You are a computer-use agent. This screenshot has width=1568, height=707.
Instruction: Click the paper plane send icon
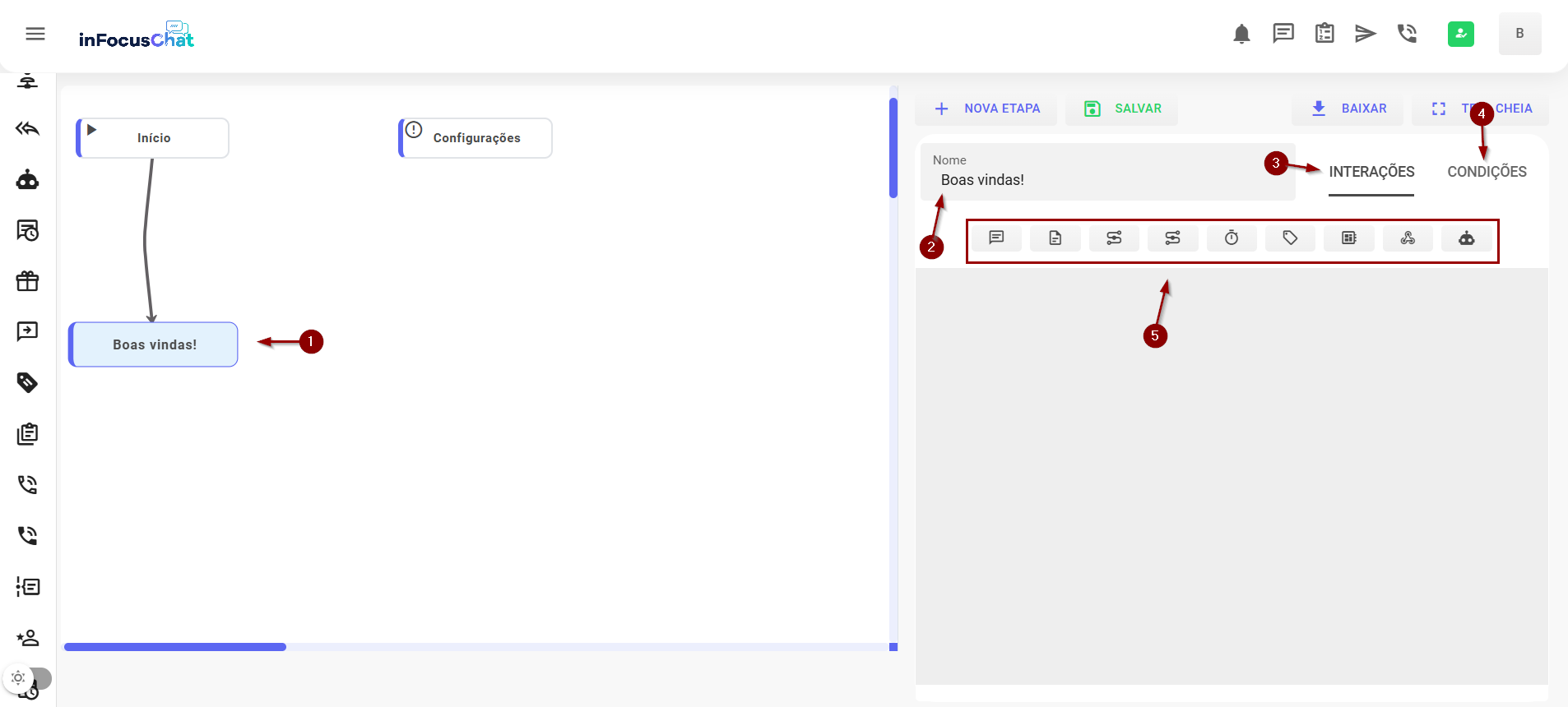tap(1366, 34)
